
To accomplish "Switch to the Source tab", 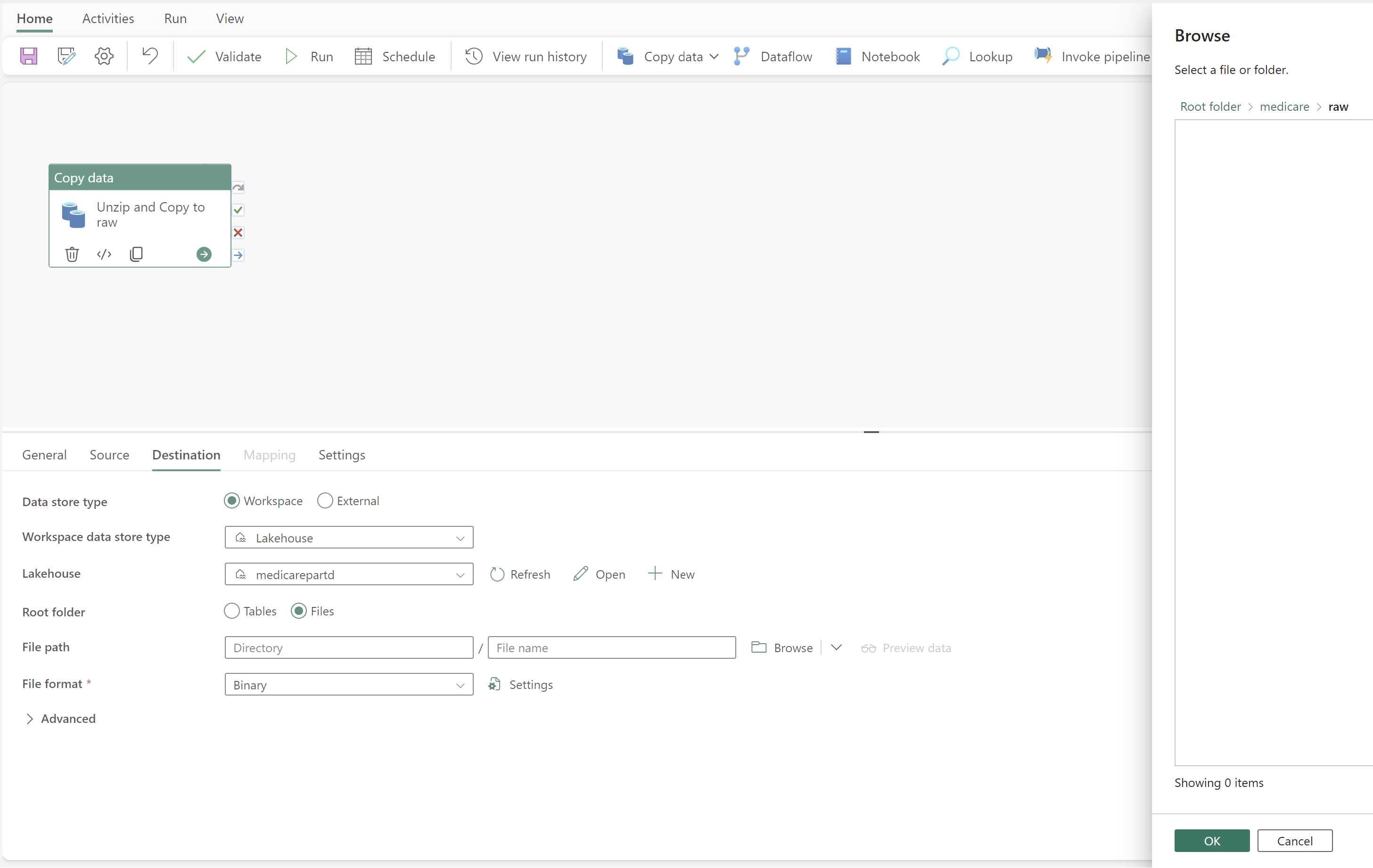I will pos(109,455).
